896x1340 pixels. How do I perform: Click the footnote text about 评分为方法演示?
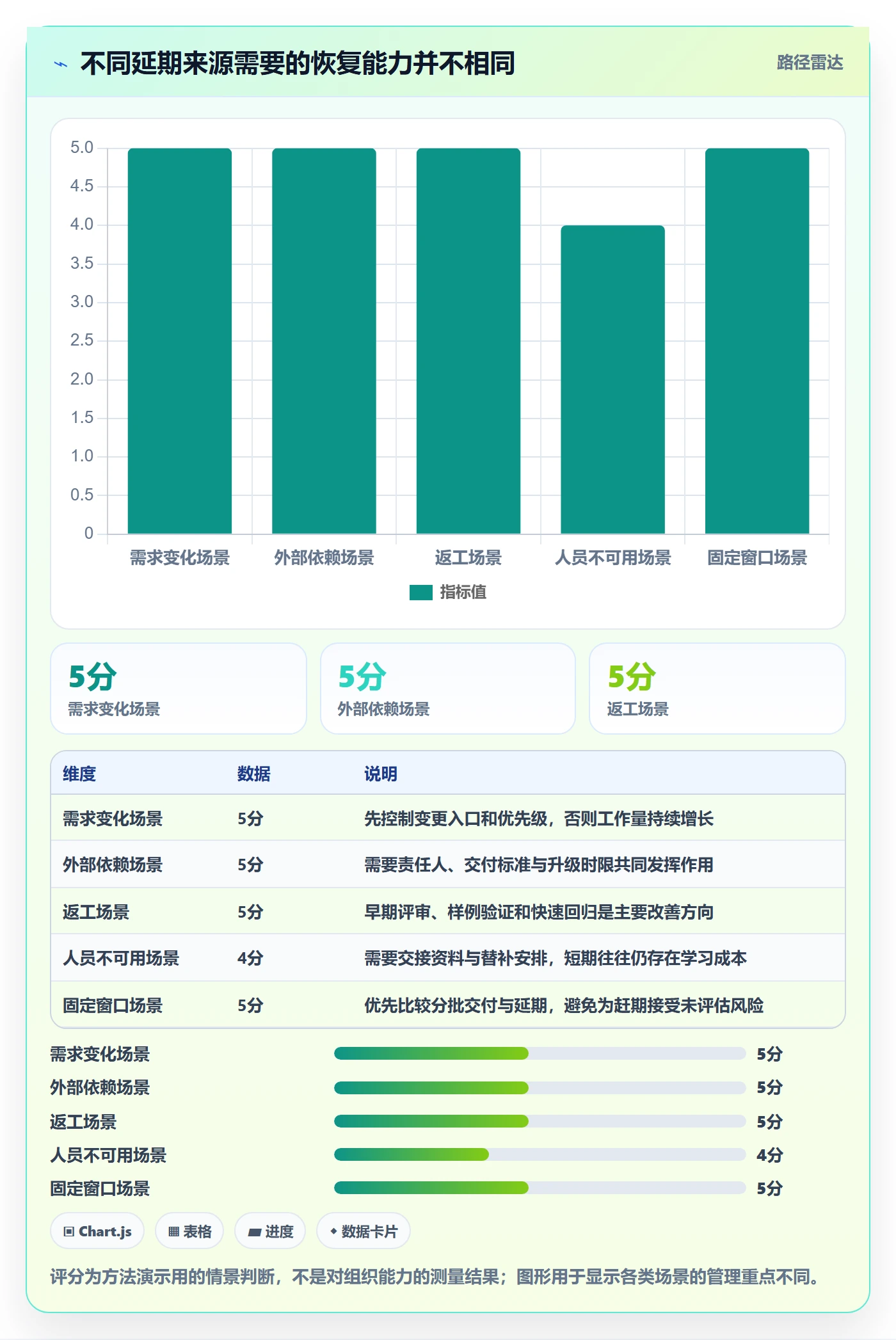[435, 1277]
